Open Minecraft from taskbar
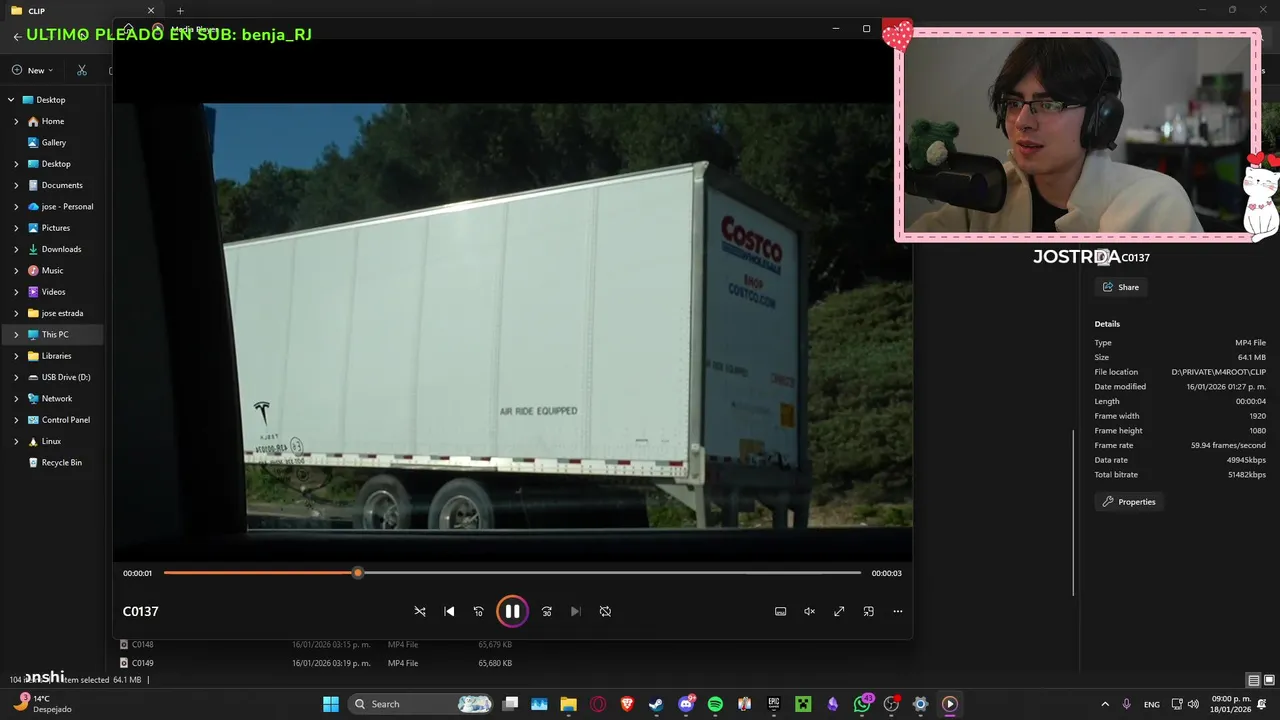The image size is (1280, 720). [x=803, y=704]
